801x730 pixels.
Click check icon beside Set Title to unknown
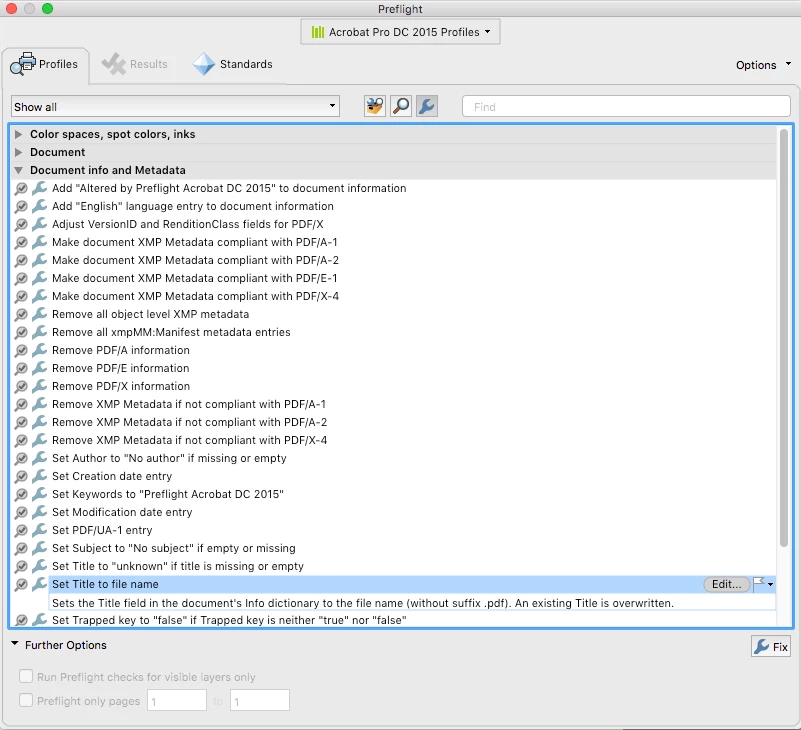(x=21, y=567)
